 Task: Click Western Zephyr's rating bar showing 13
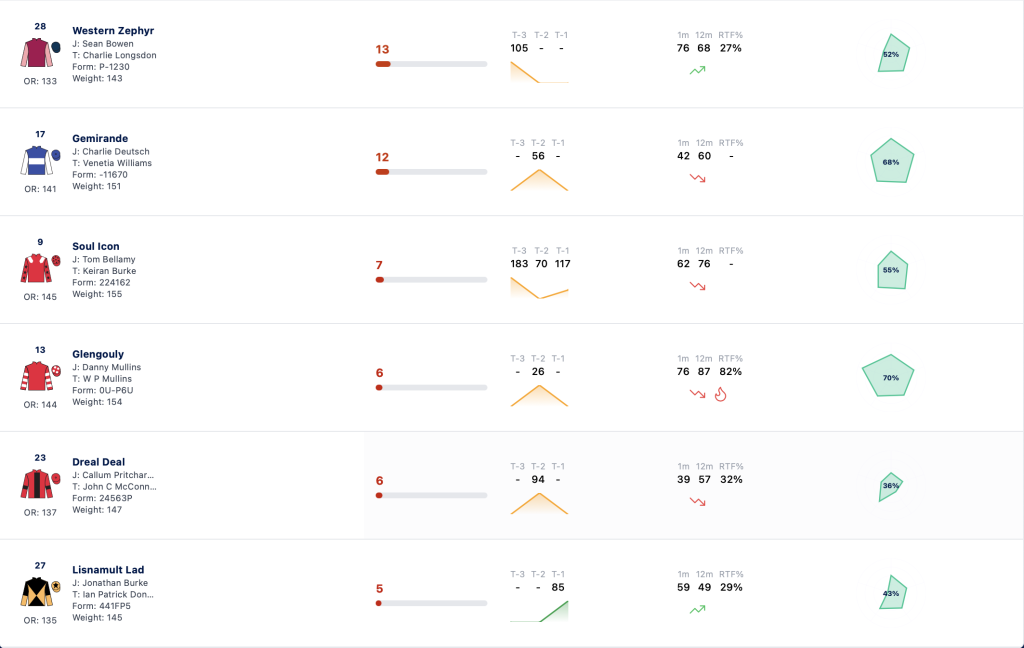431,64
